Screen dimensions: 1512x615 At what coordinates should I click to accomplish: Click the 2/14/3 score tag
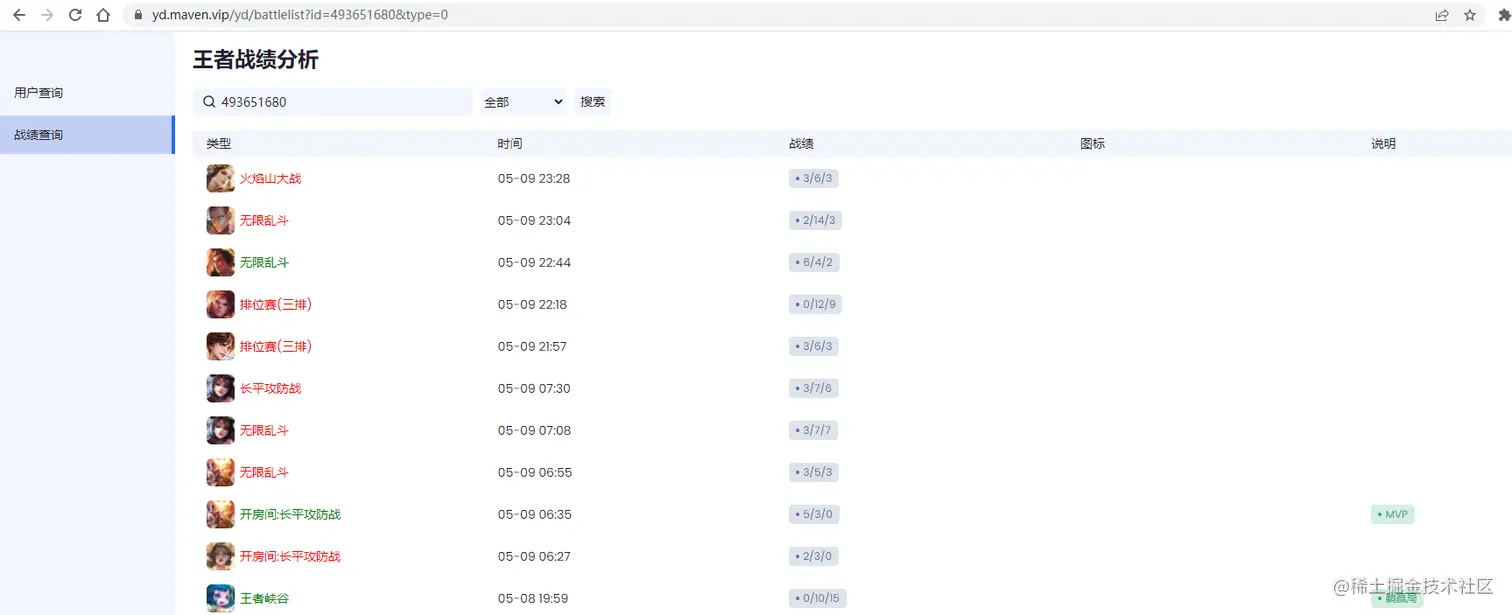[815, 220]
